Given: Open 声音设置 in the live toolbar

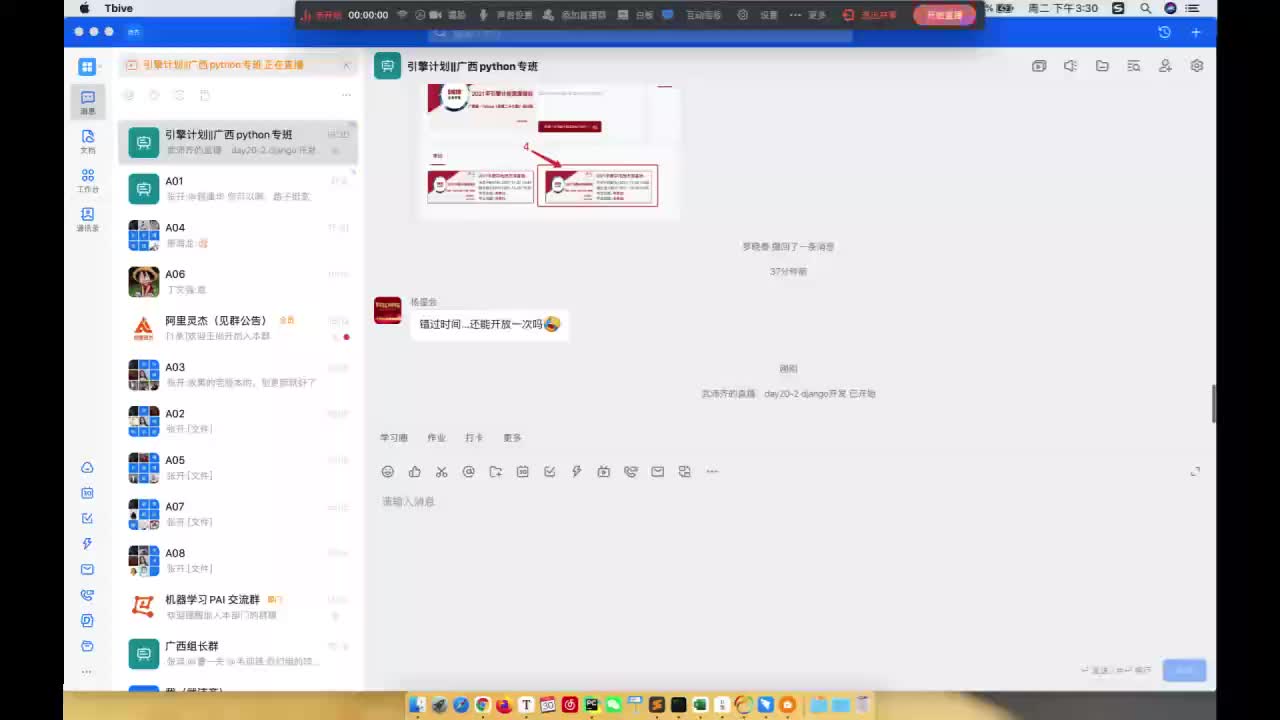Looking at the screenshot, I should click(x=506, y=15).
